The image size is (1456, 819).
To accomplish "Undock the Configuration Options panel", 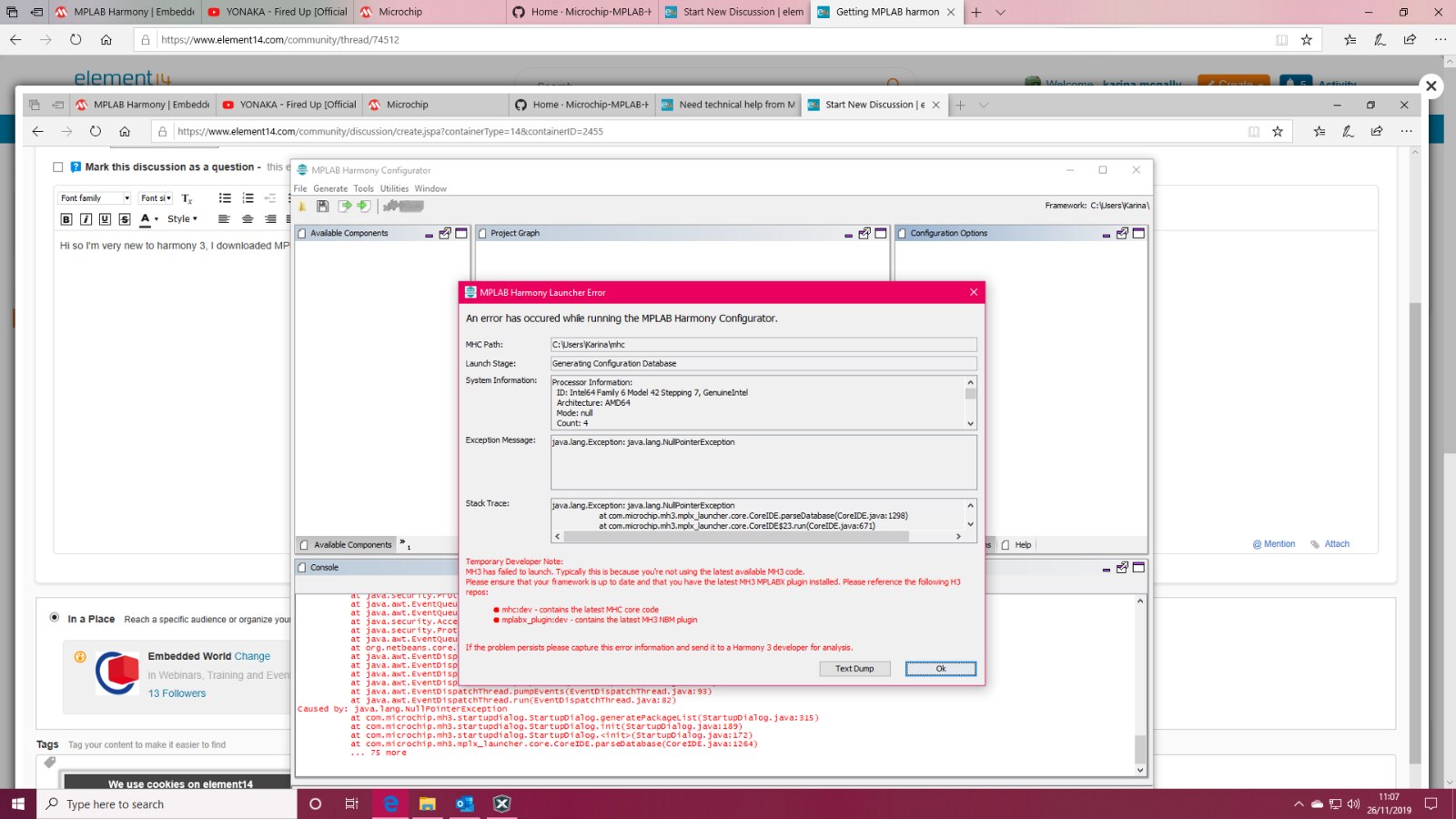I will tap(1122, 234).
